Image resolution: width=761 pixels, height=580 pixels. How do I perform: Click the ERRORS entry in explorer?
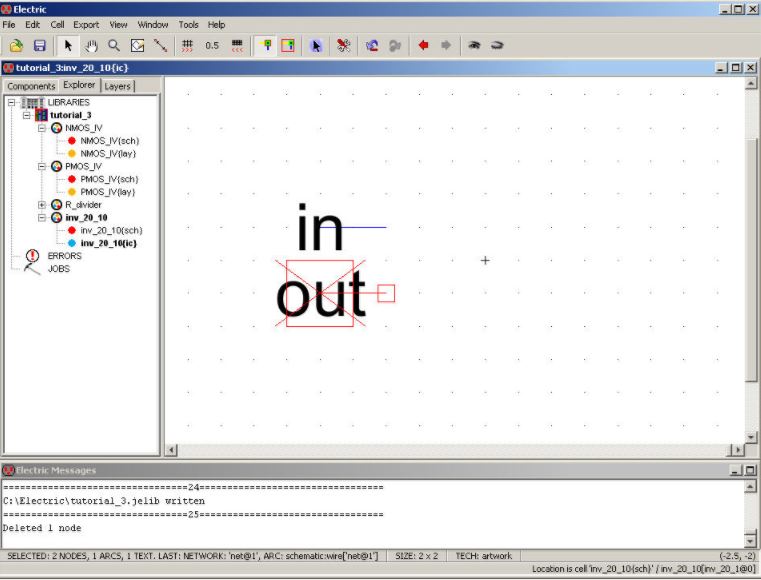[x=64, y=256]
